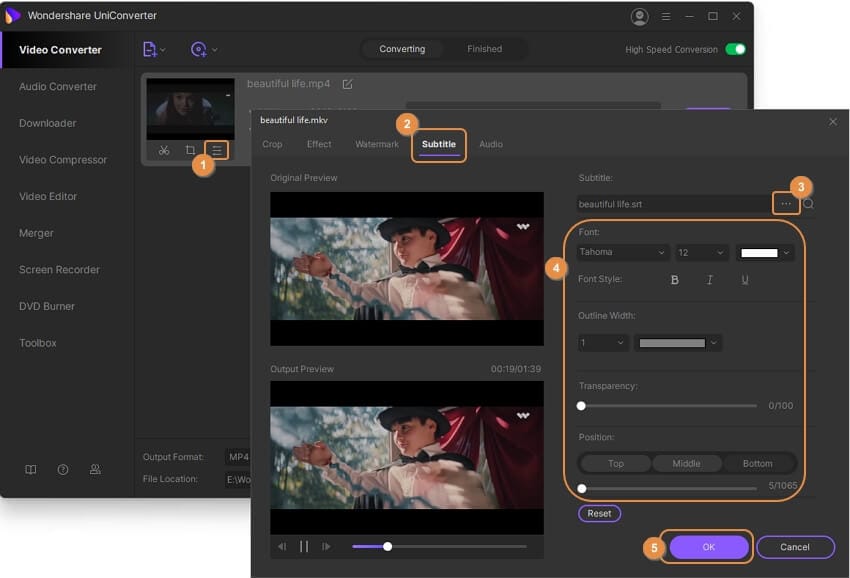Open the user account icon in title bar

point(640,17)
